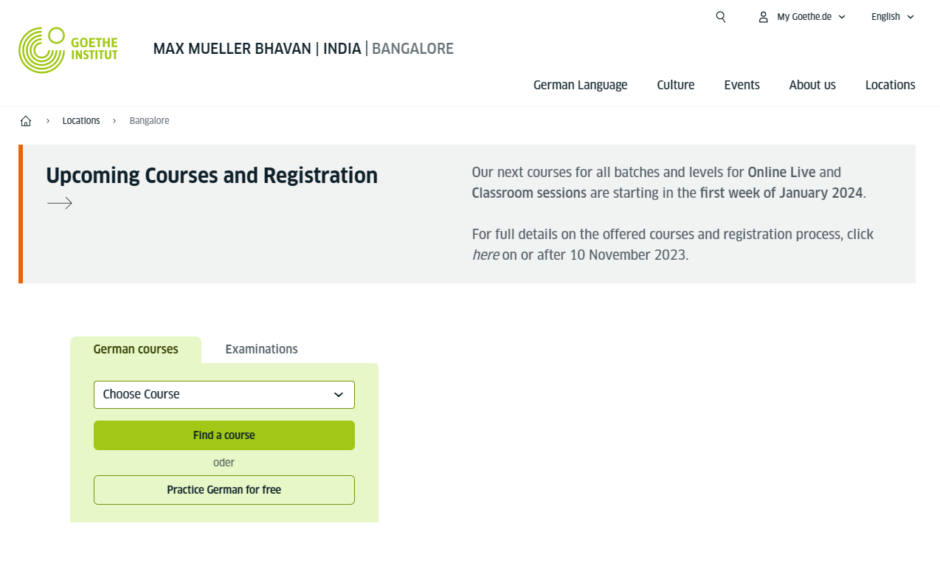Open the German Language menu item
Image resolution: width=940 pixels, height=580 pixels.
pyautogui.click(x=580, y=85)
